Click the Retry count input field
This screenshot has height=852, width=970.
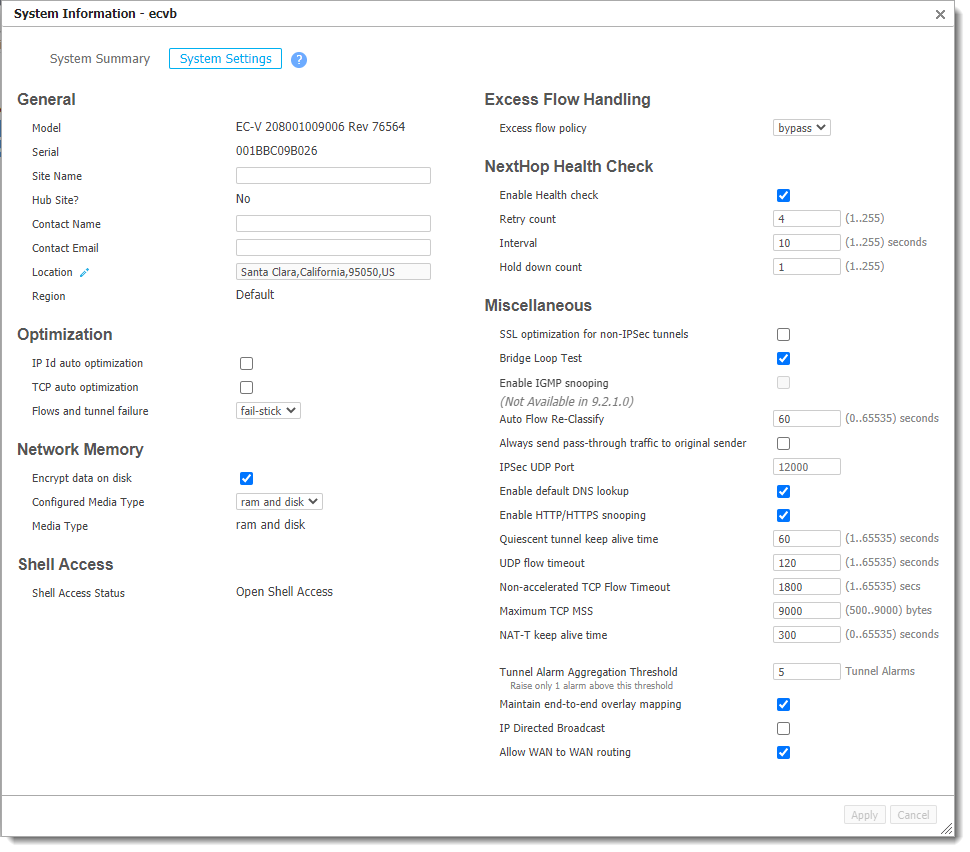[x=806, y=218]
